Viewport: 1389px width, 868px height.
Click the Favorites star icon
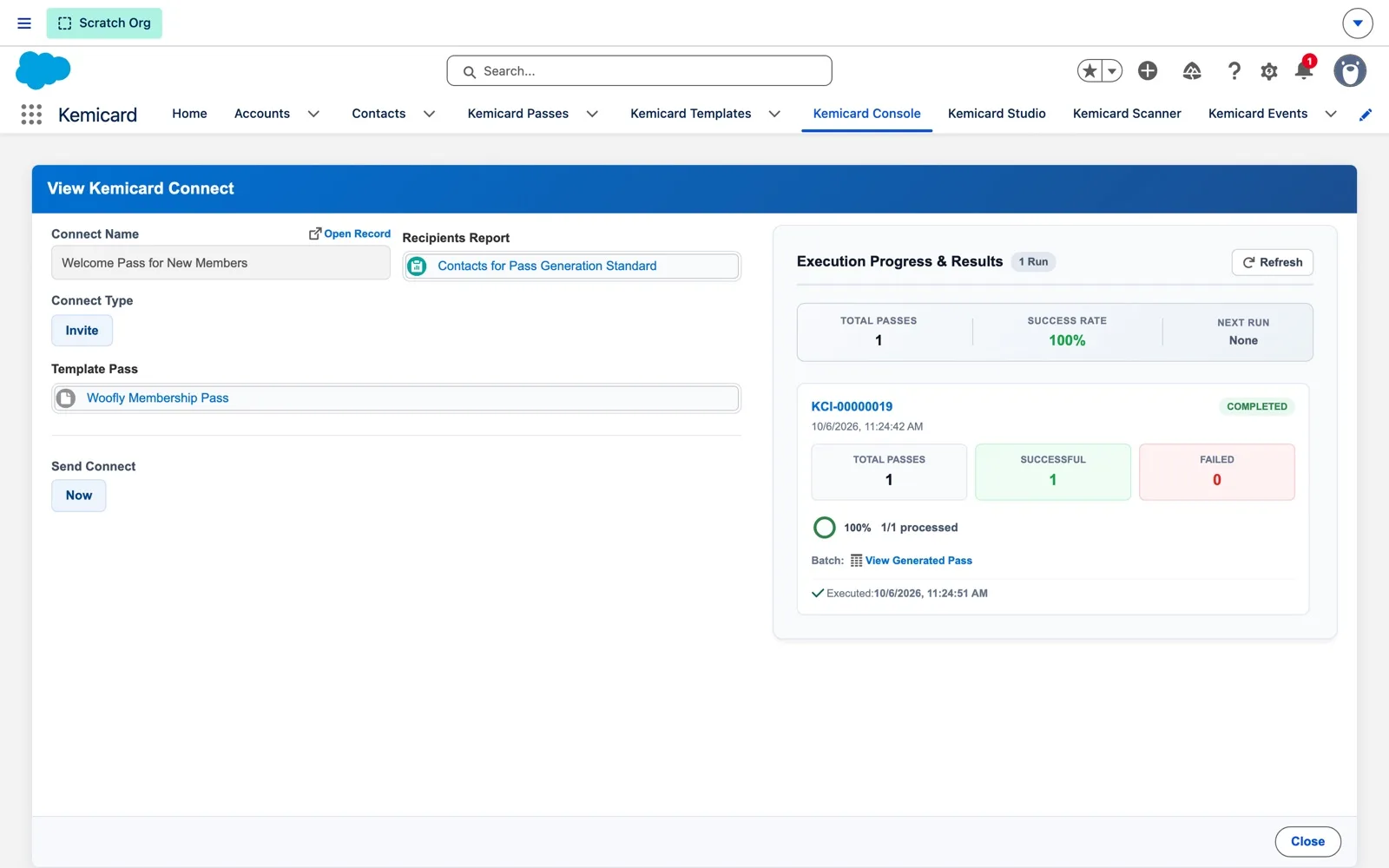point(1090,71)
